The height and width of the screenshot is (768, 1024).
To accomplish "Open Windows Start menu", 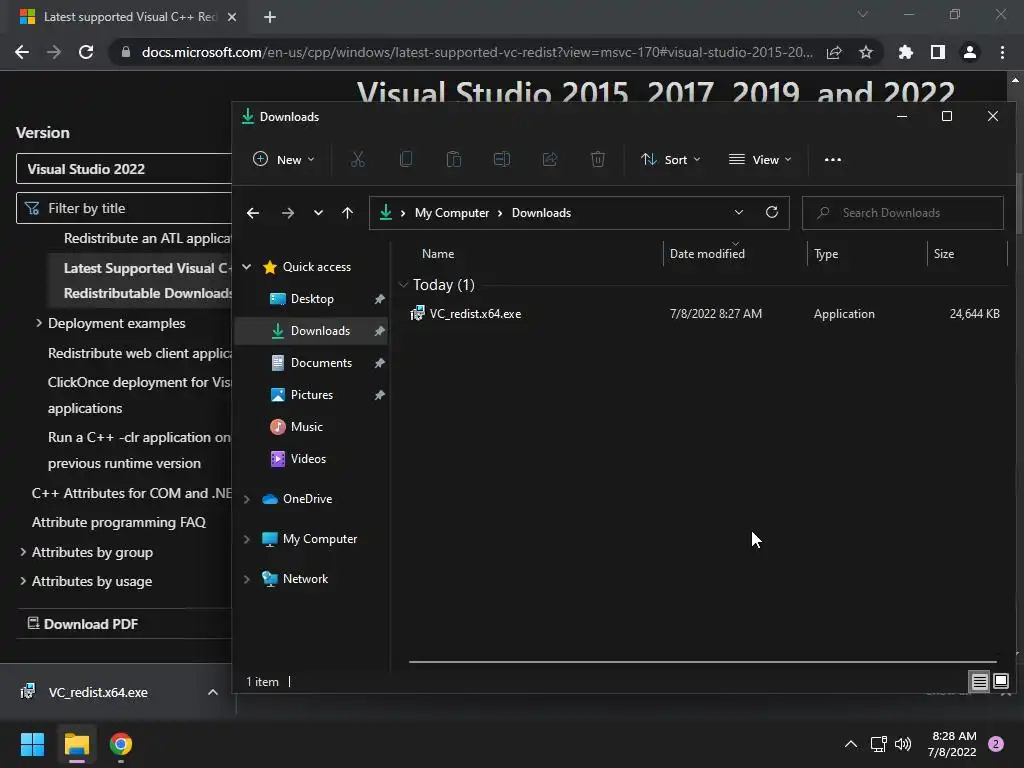I will pyautogui.click(x=32, y=744).
